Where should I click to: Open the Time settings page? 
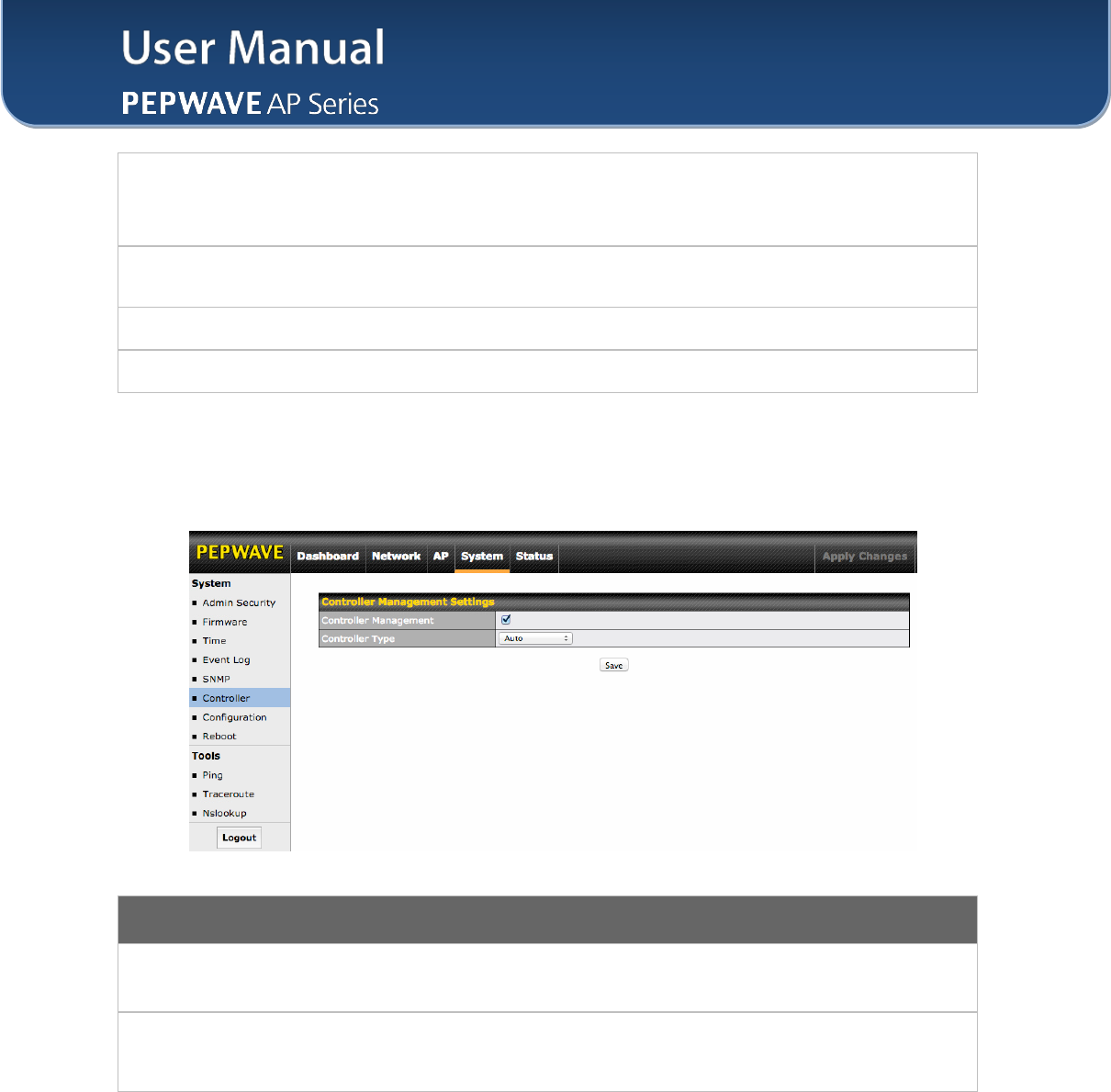point(214,641)
